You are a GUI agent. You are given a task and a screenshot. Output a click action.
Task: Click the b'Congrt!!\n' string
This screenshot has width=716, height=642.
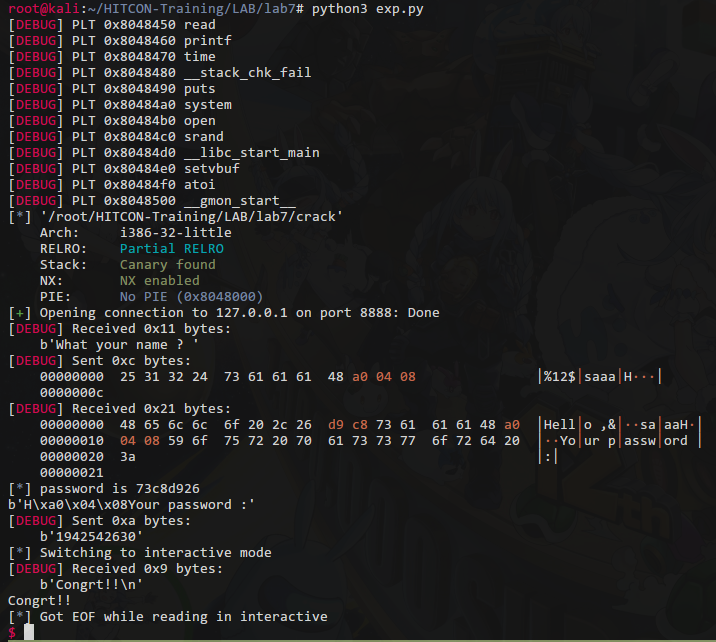click(92, 584)
